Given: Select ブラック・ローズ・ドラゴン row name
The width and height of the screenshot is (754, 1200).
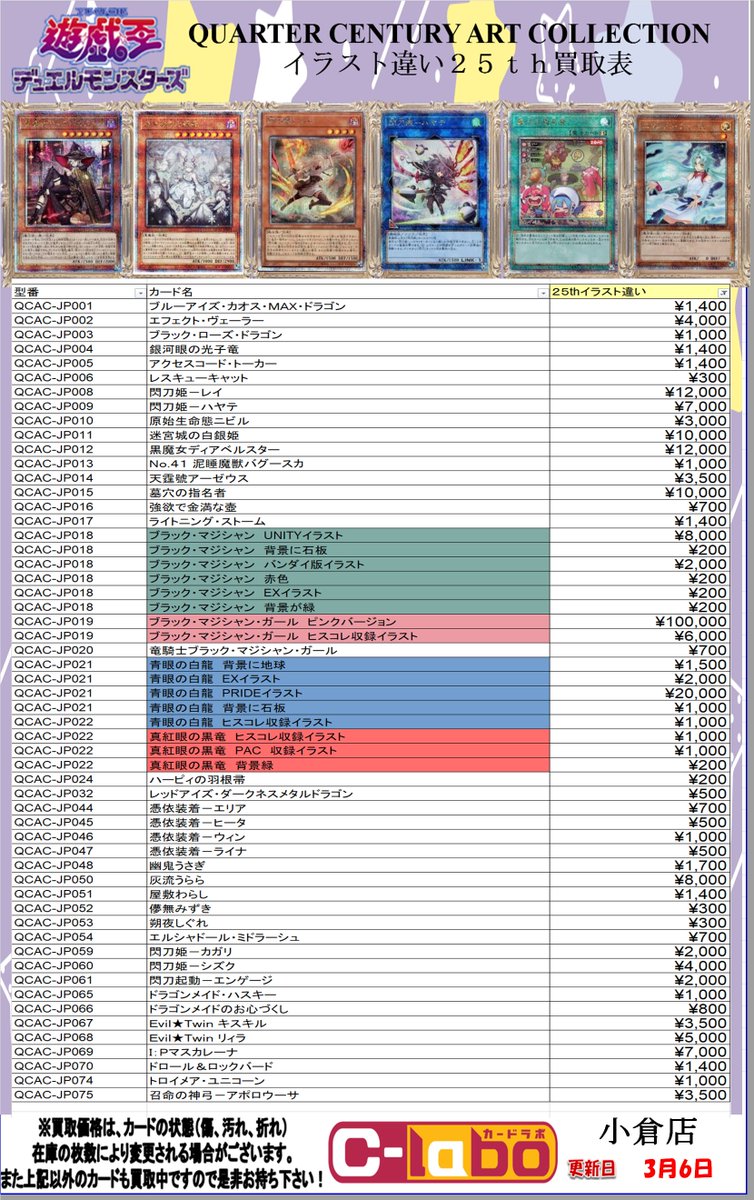Looking at the screenshot, I should [215, 334].
